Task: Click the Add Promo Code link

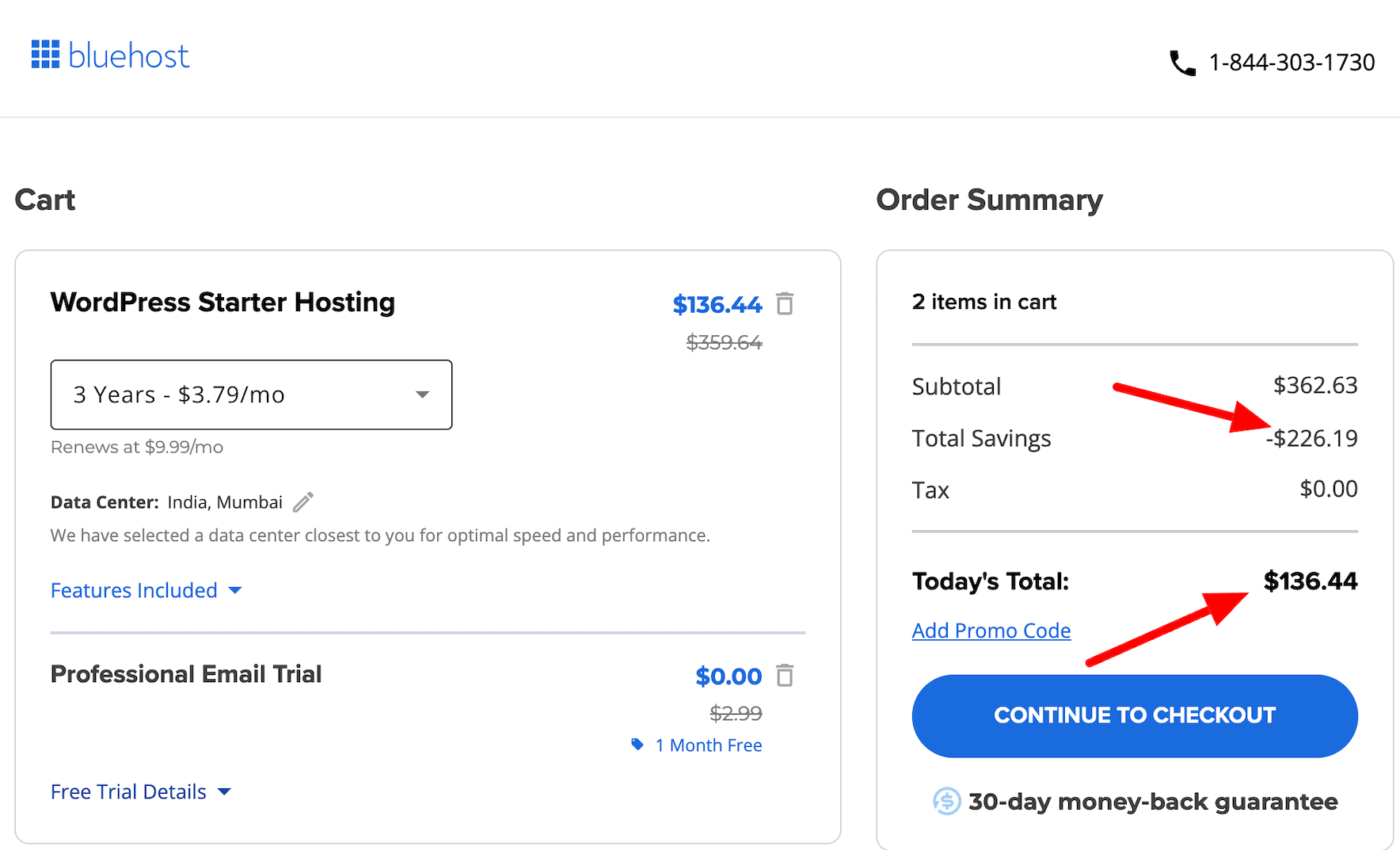Action: 991,630
